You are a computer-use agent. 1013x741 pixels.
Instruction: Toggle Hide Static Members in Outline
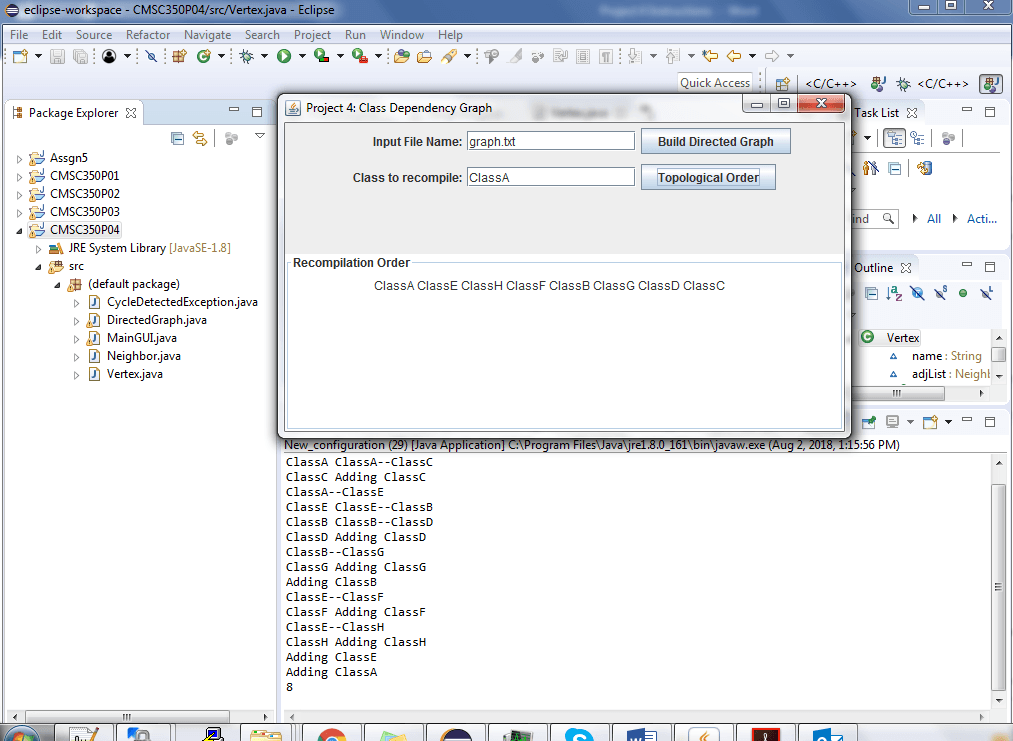pos(941,294)
